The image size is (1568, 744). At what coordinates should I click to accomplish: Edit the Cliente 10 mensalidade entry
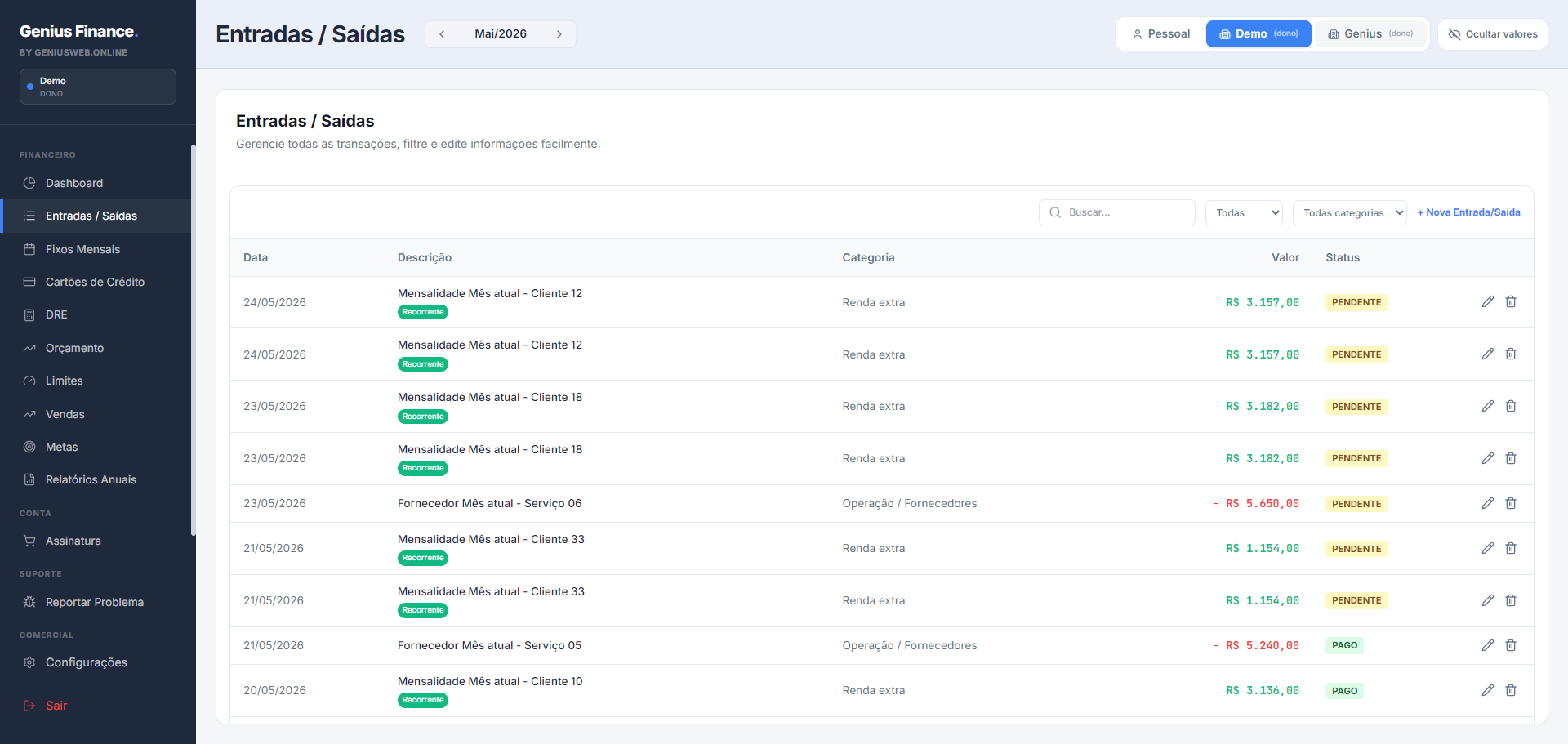click(x=1488, y=690)
